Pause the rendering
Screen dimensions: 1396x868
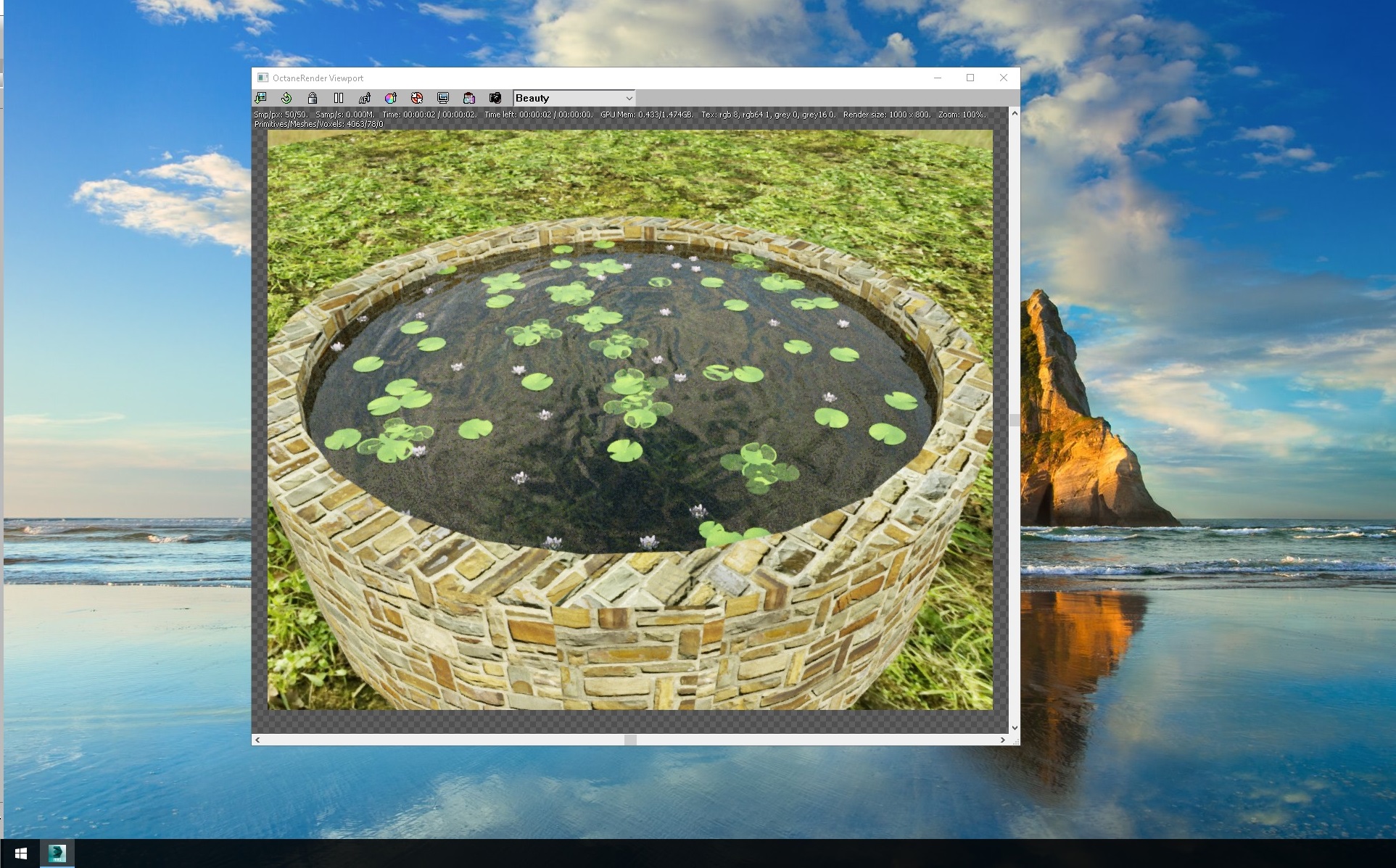339,98
